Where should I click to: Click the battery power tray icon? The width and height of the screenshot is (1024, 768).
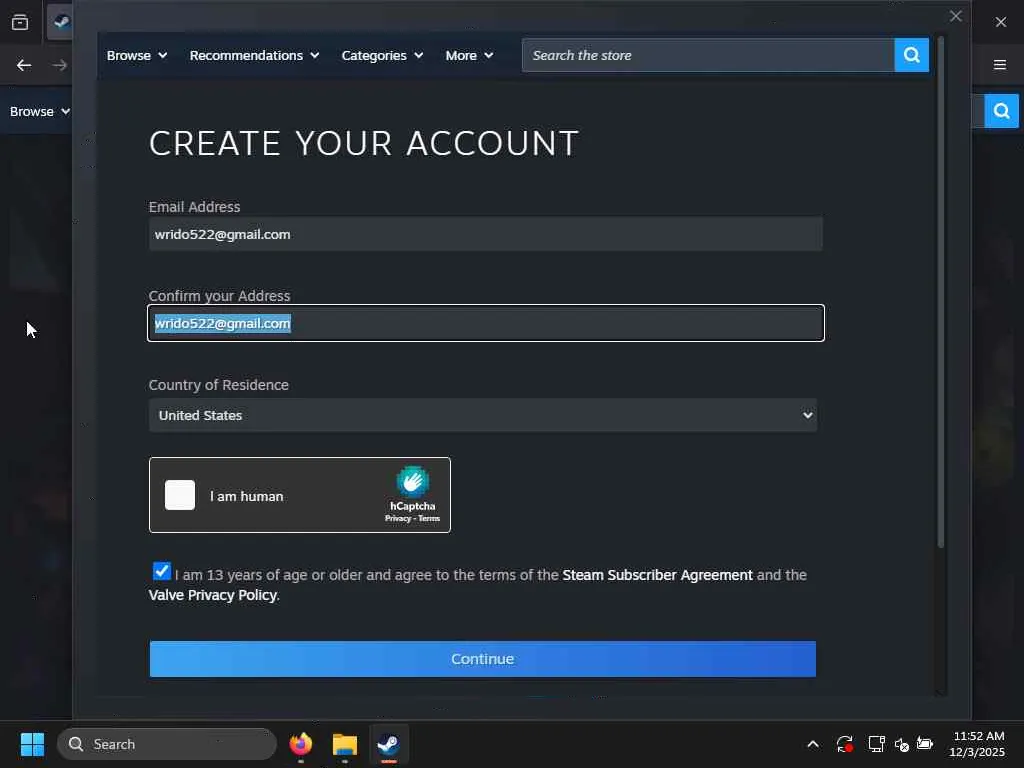click(925, 743)
